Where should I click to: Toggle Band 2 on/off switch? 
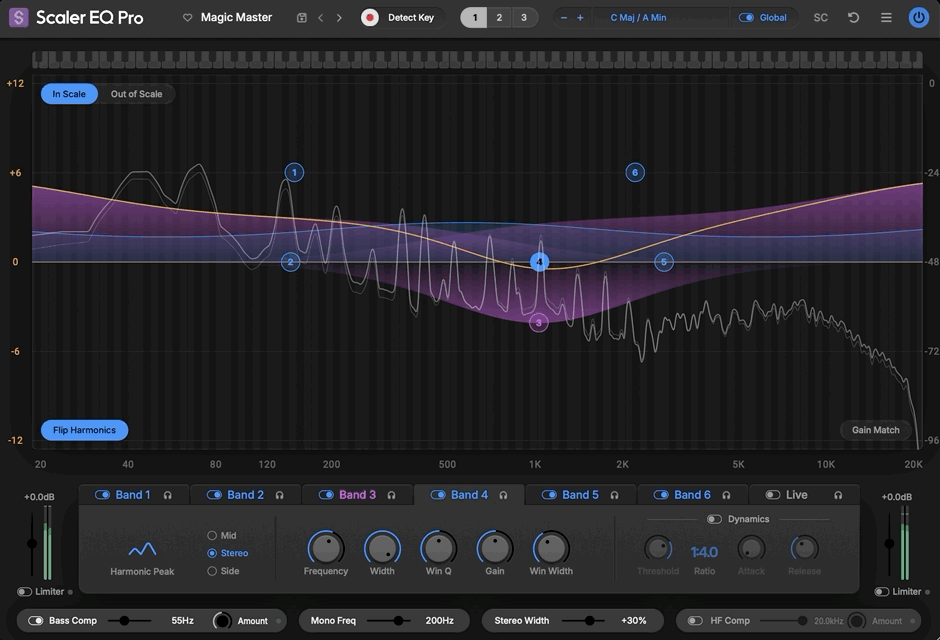click(x=214, y=495)
